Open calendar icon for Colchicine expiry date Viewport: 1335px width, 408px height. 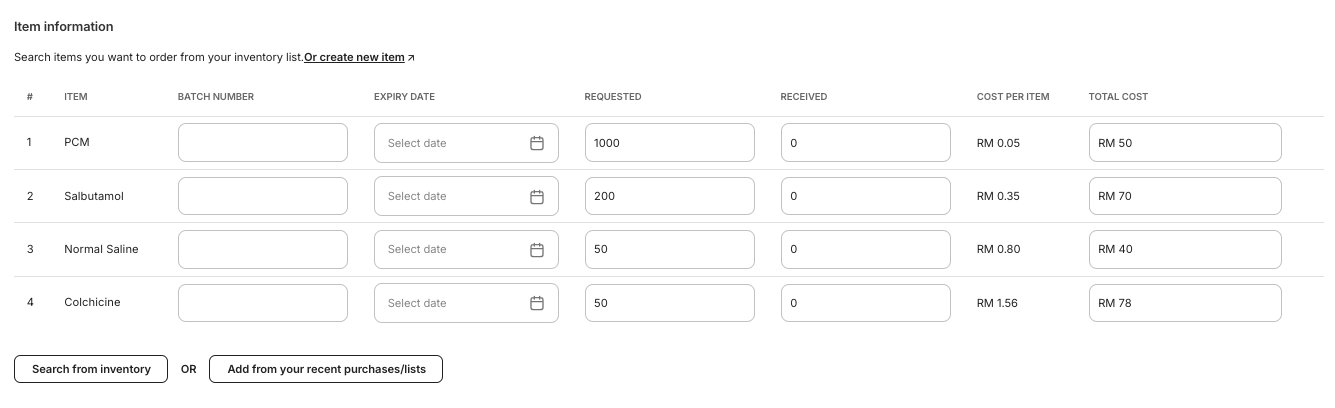[x=537, y=303]
